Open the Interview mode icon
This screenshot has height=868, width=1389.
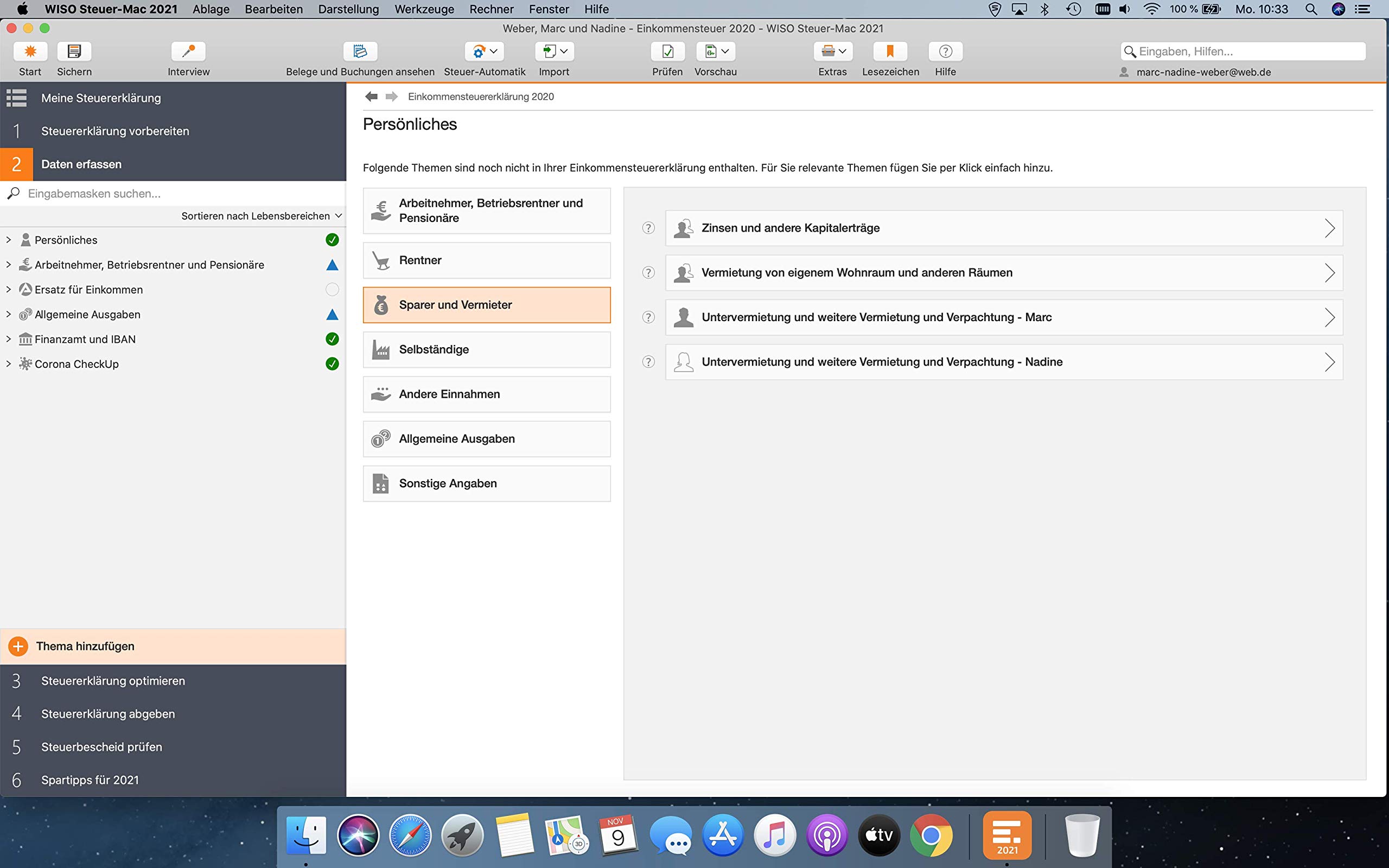(188, 52)
